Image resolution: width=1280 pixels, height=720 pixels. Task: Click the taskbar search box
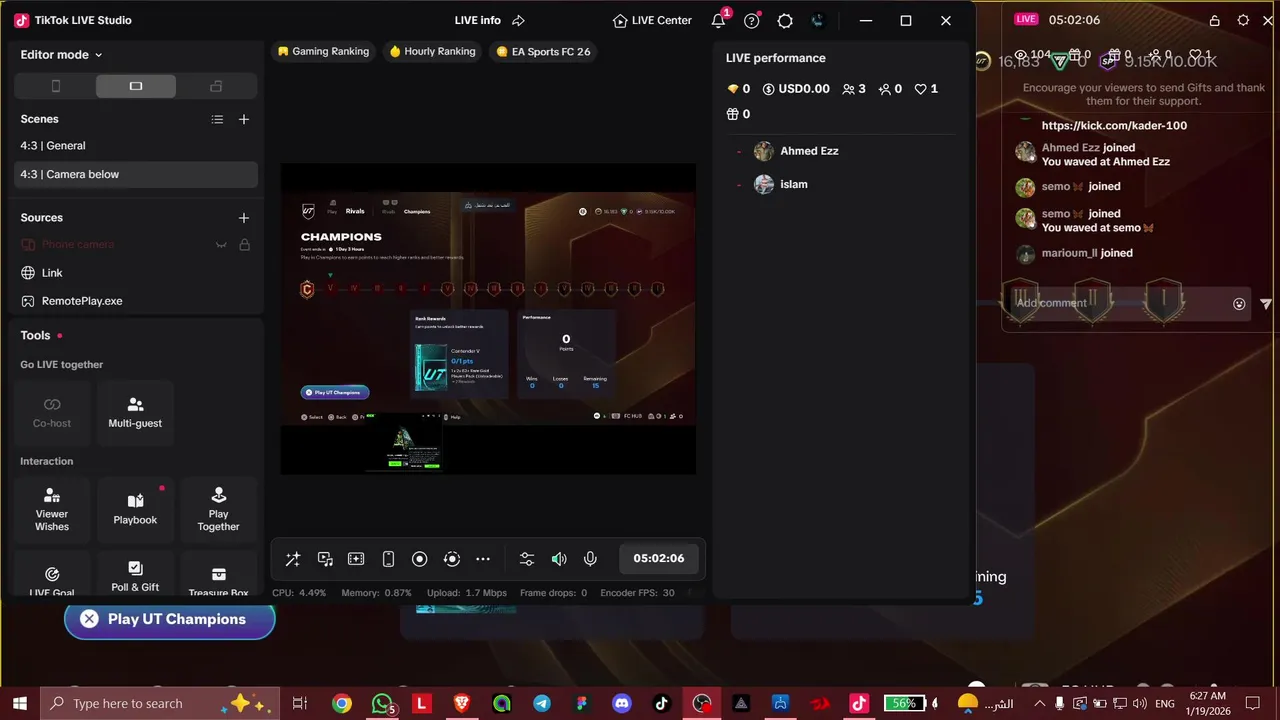(160, 703)
